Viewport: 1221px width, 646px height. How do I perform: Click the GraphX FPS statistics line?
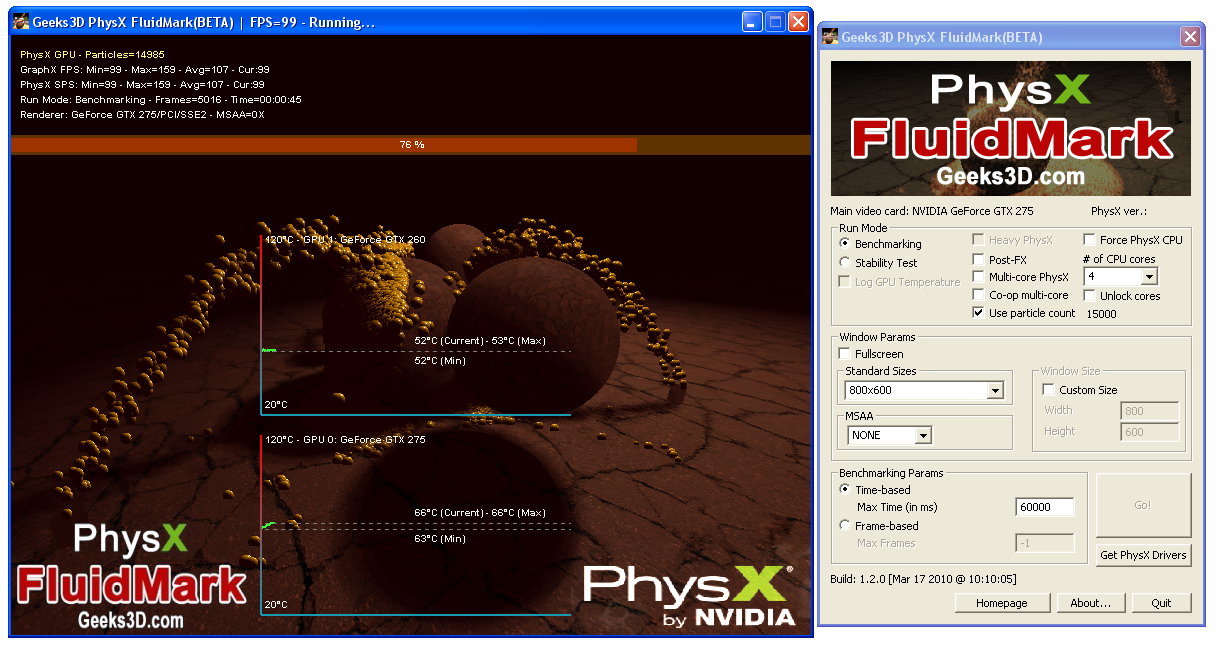[x=144, y=70]
